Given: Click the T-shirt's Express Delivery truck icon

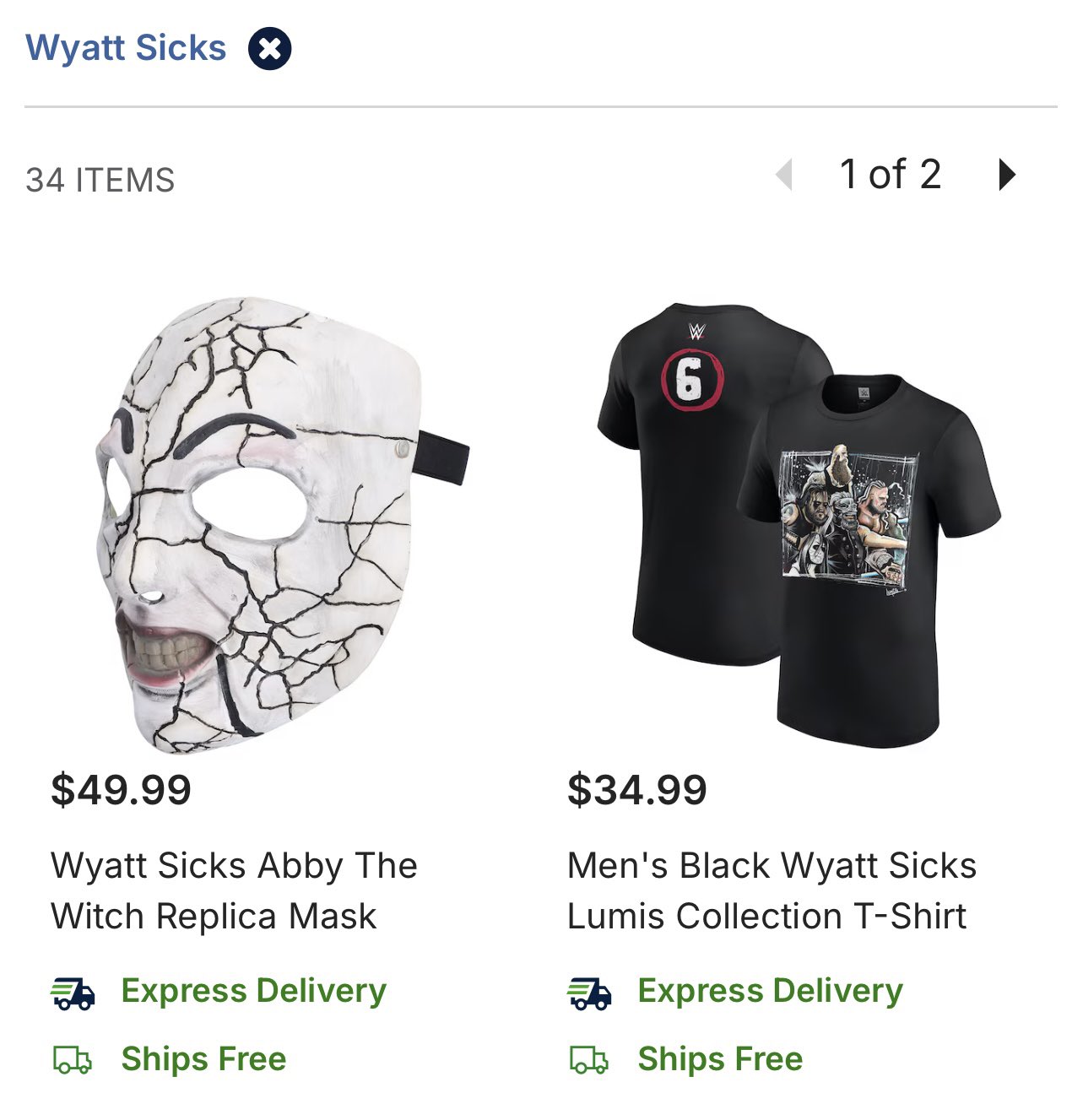Looking at the screenshot, I should point(588,993).
